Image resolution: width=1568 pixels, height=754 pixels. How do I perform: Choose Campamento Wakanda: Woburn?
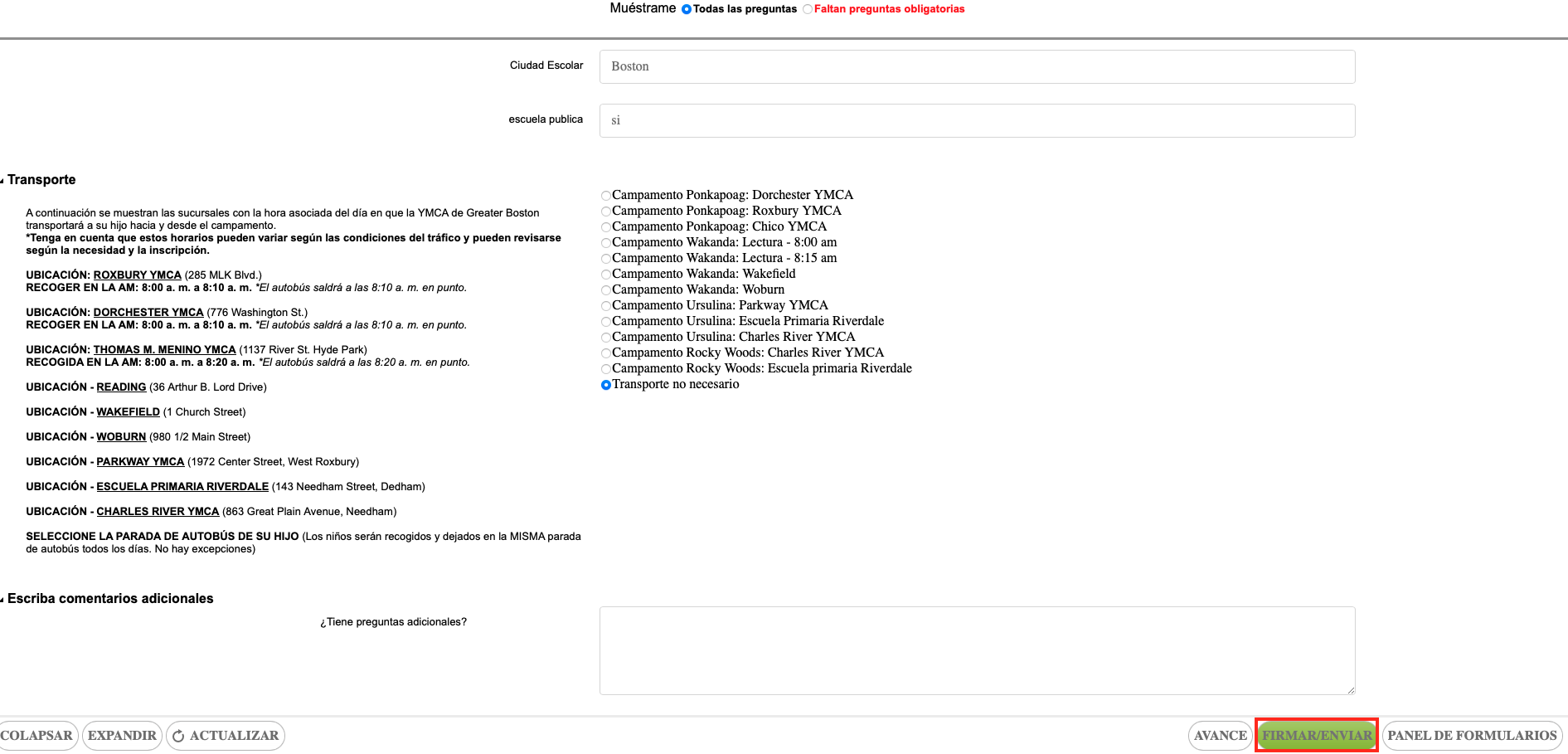pyautogui.click(x=606, y=290)
